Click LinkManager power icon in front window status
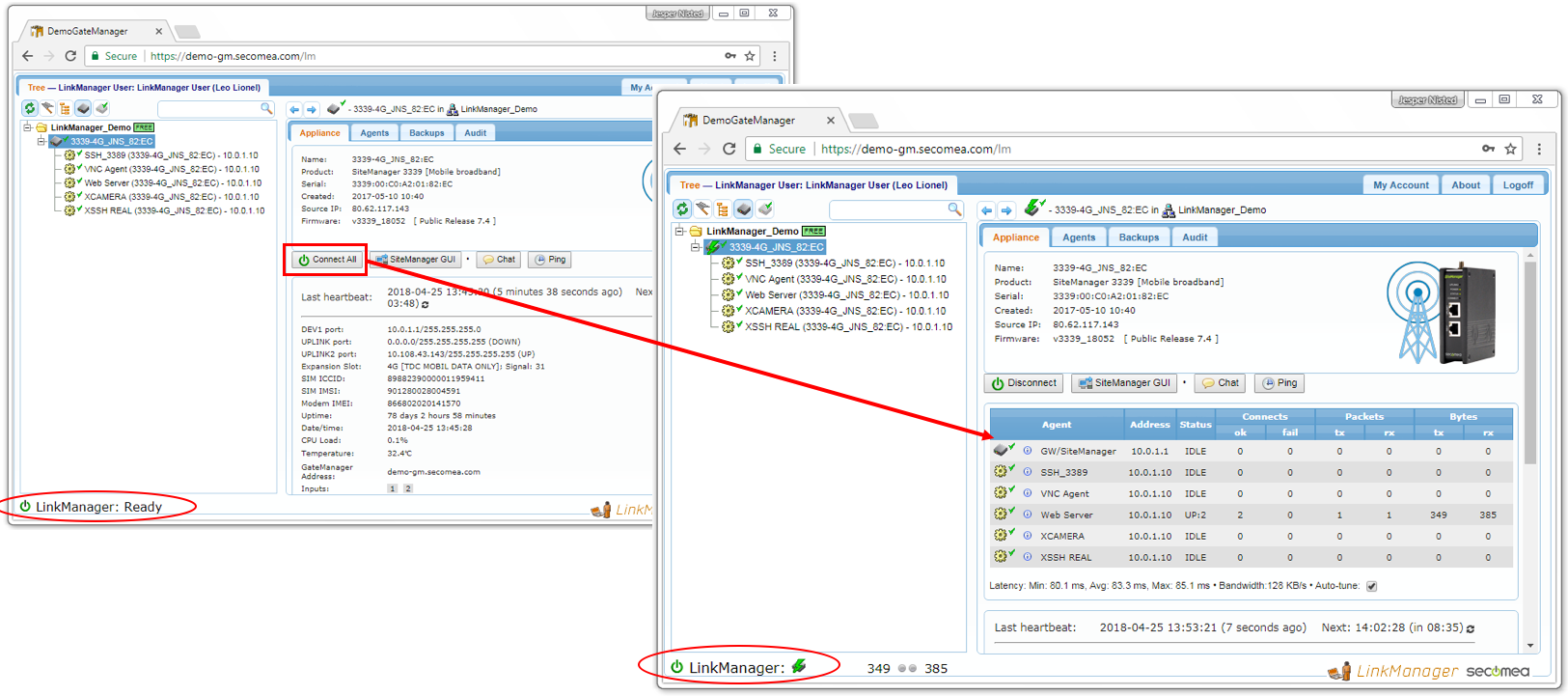 [677, 667]
